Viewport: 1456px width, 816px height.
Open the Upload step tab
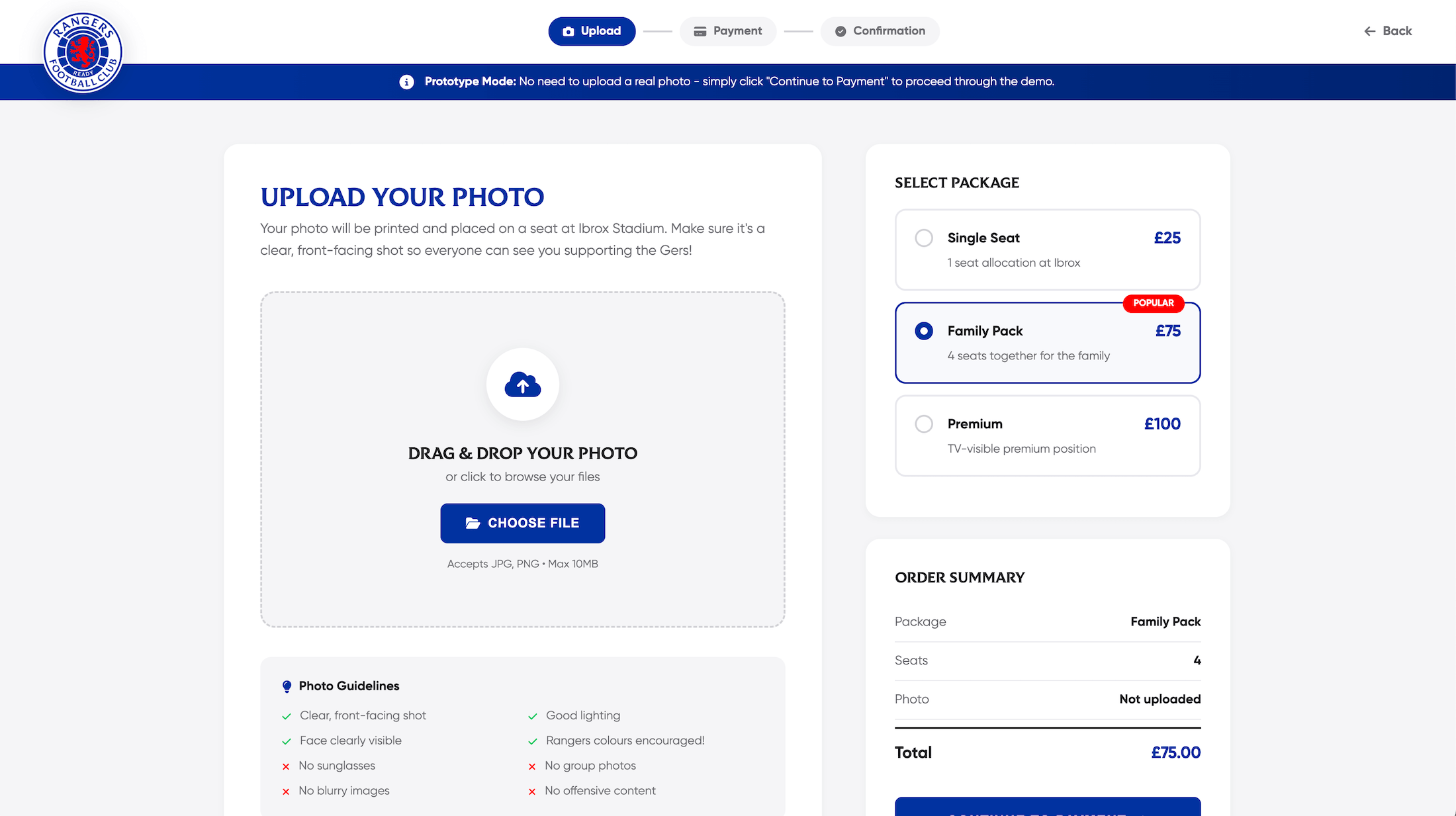click(x=592, y=31)
